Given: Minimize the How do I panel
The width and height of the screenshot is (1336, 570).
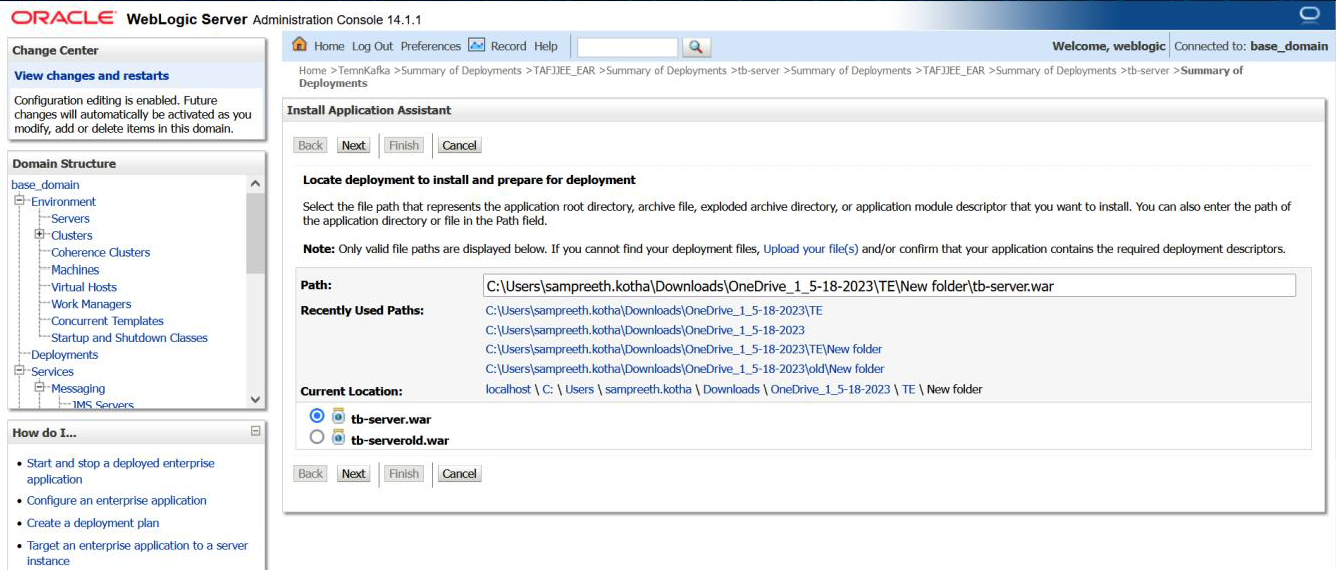Looking at the screenshot, I should 255,431.
